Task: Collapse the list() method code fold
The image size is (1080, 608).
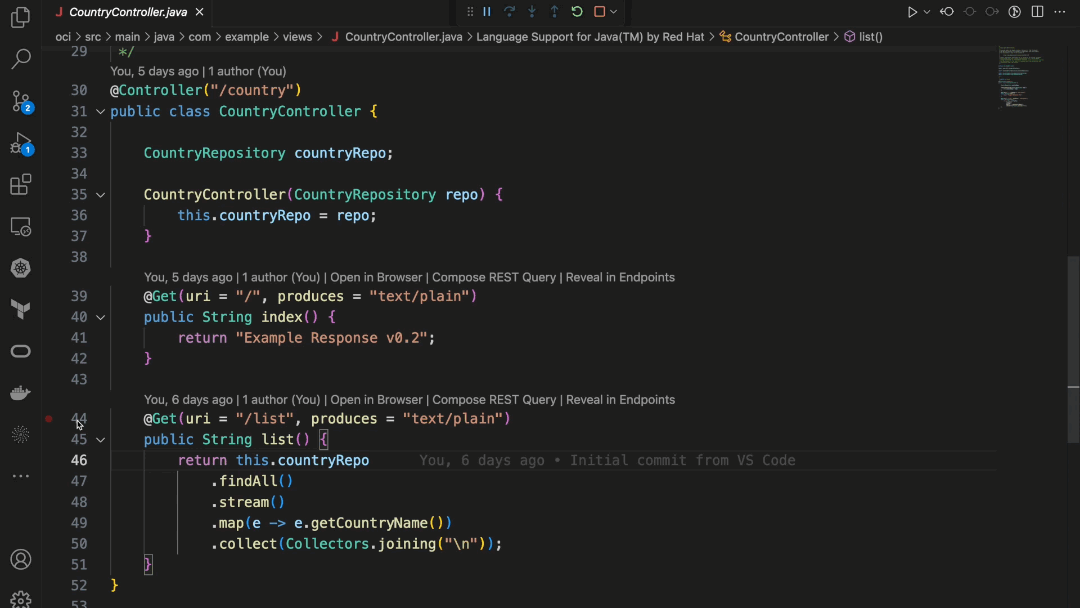Action: point(99,439)
